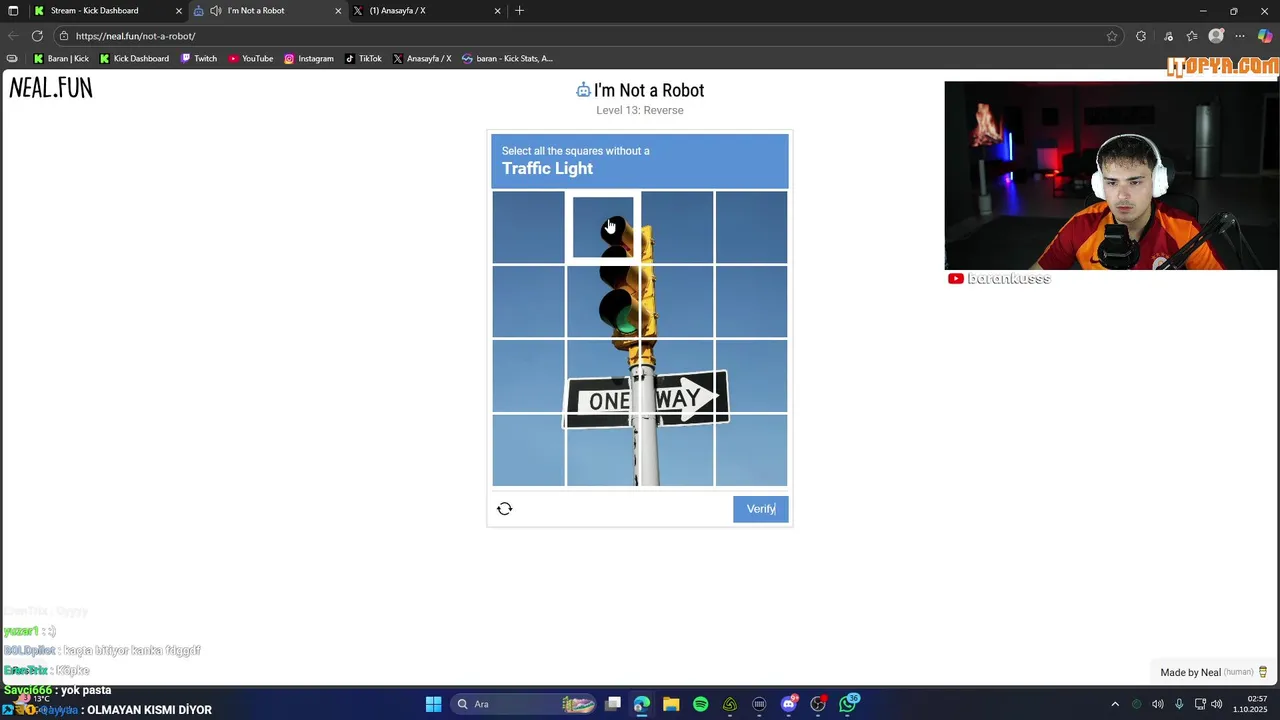Screen dimensions: 1280x720
Task: Focus the neal.fun address bar
Action: [590, 36]
